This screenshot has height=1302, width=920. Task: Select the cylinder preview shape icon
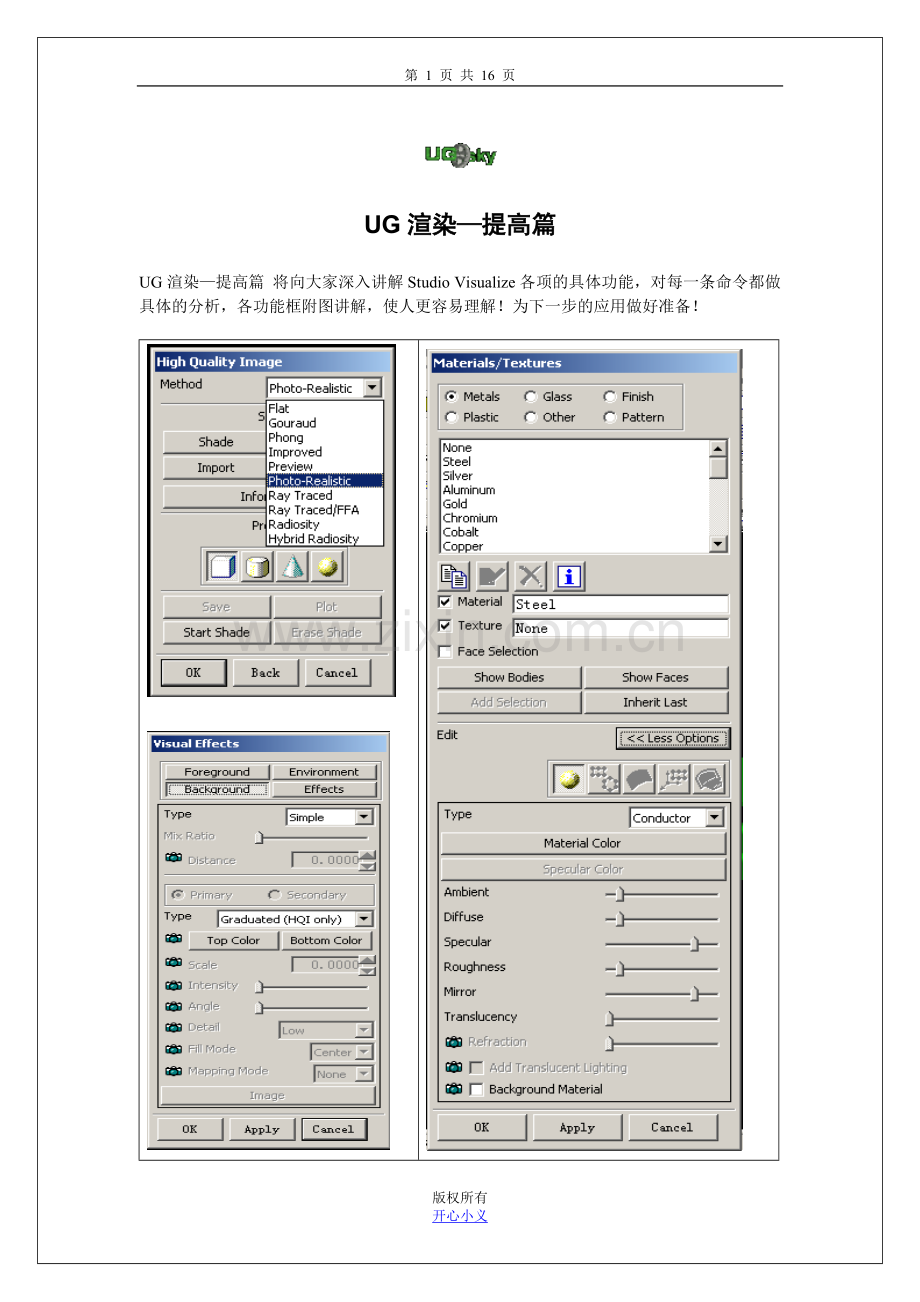[257, 568]
